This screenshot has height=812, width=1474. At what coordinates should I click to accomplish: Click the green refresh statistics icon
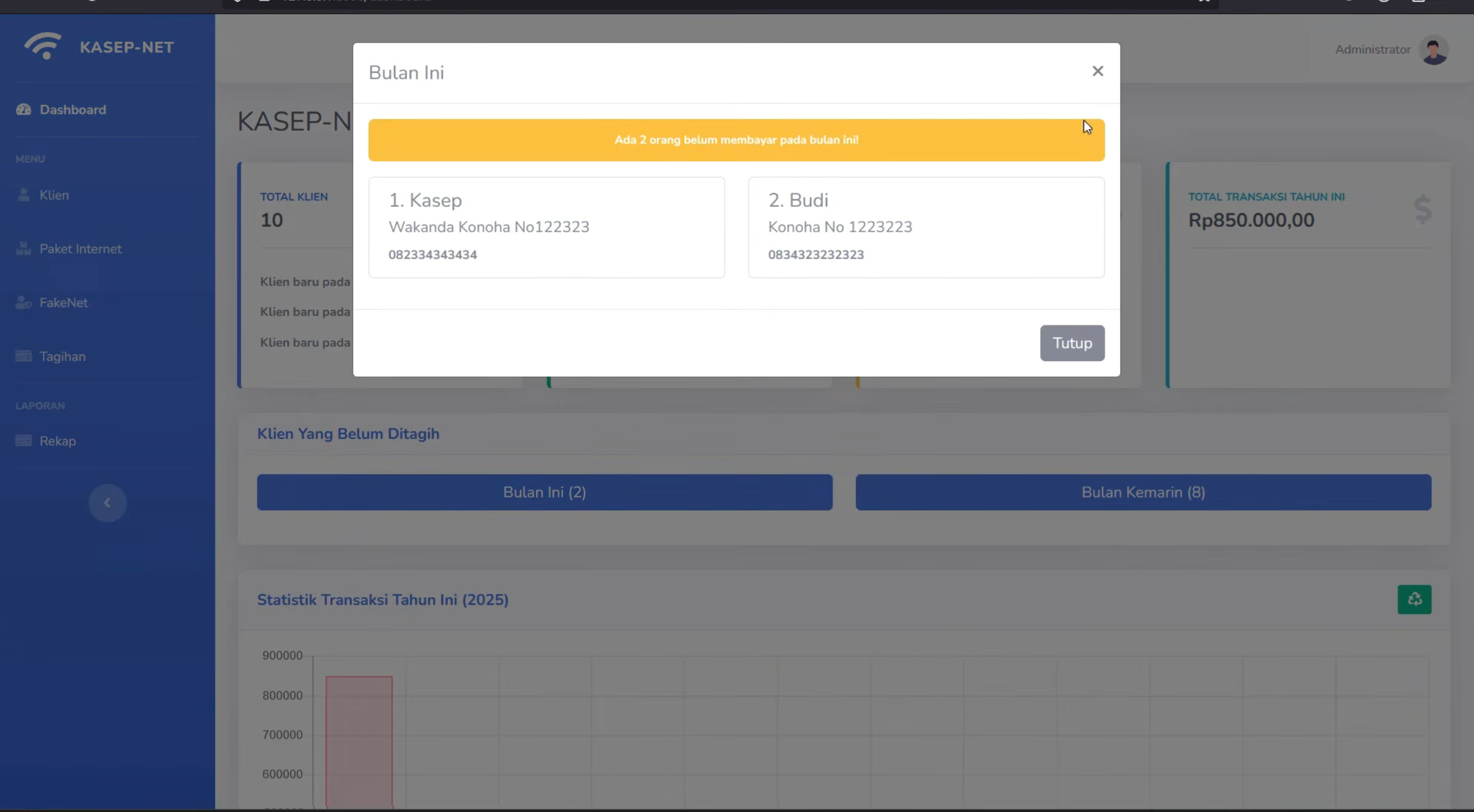tap(1414, 599)
